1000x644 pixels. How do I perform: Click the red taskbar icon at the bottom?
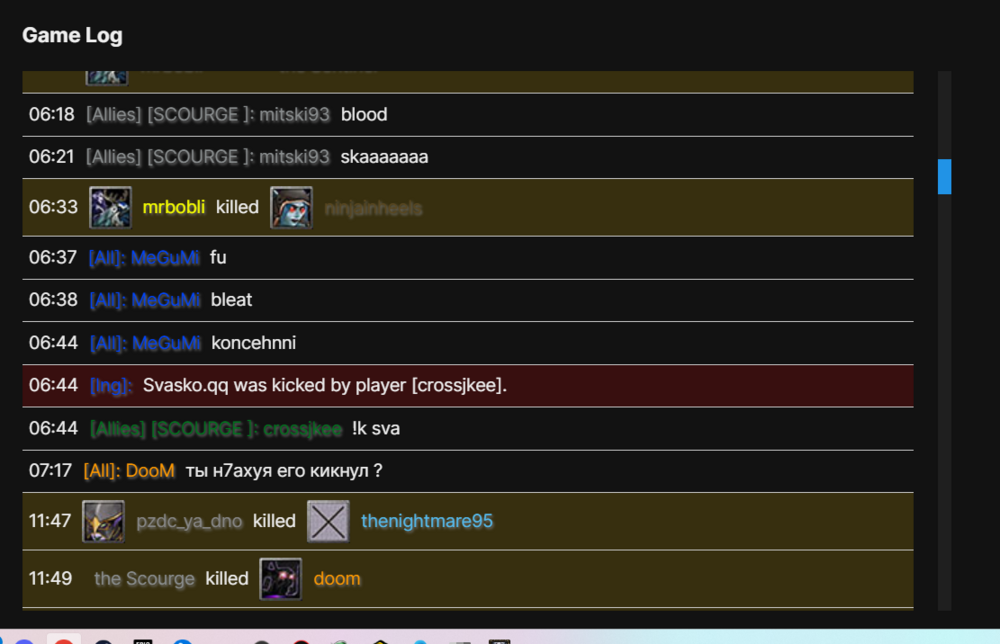point(63,639)
